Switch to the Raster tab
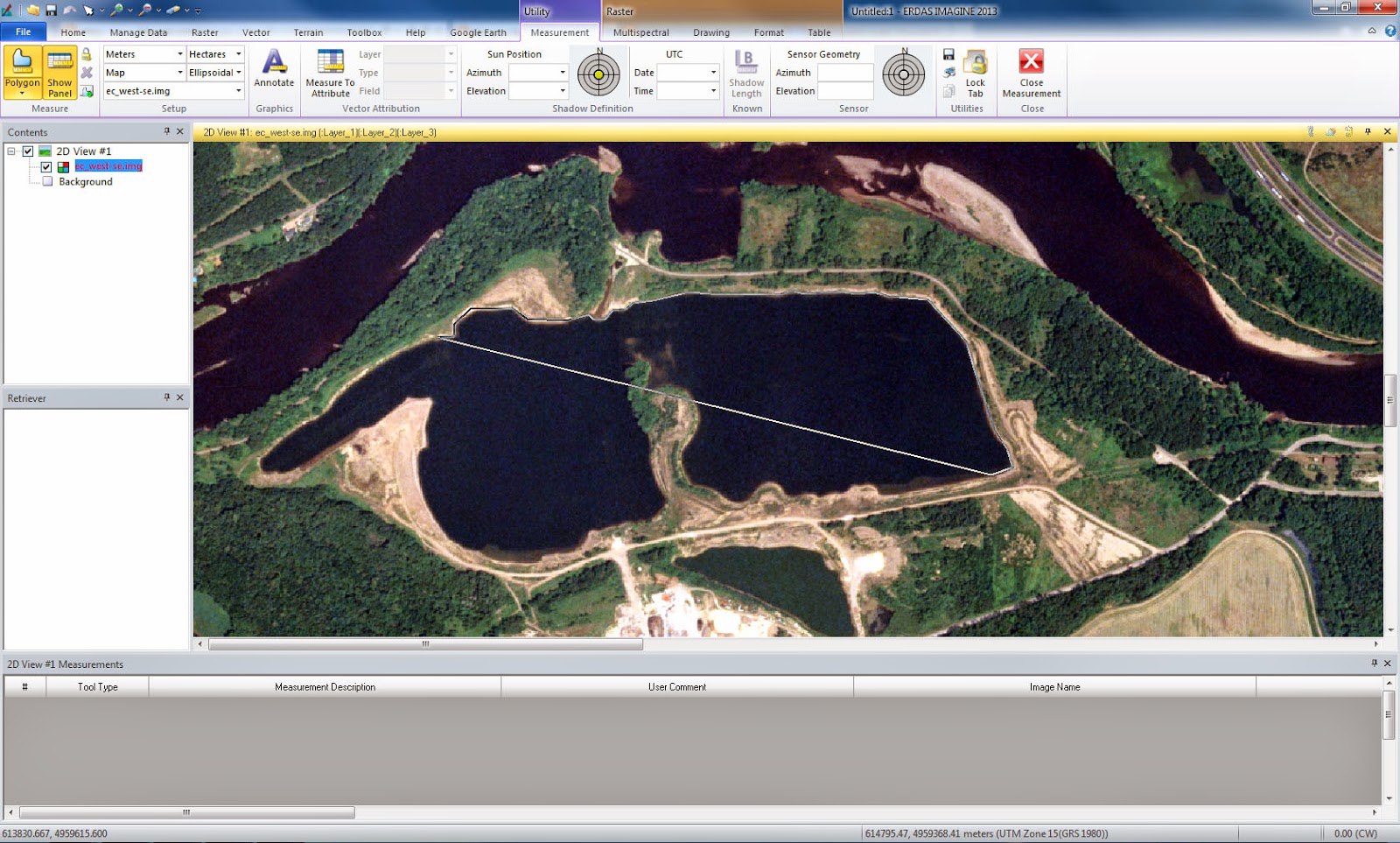1400x843 pixels. coord(205,32)
